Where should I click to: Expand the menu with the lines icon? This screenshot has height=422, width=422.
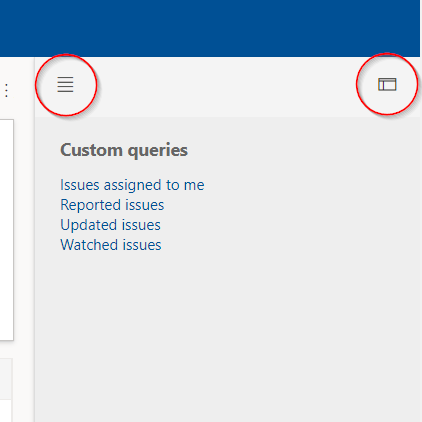[x=65, y=84]
